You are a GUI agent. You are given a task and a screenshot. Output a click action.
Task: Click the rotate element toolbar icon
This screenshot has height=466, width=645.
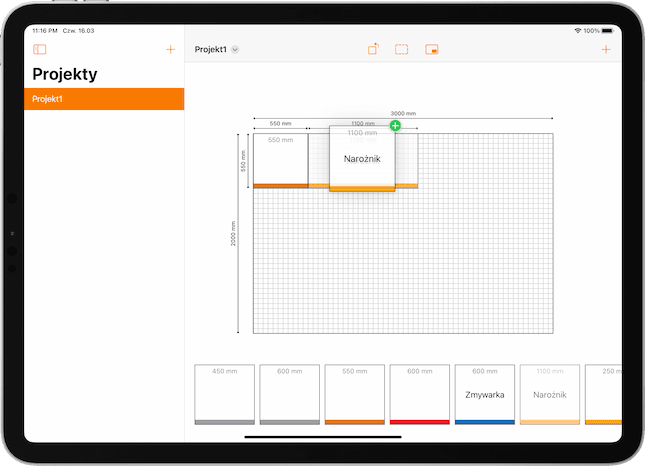tap(374, 49)
